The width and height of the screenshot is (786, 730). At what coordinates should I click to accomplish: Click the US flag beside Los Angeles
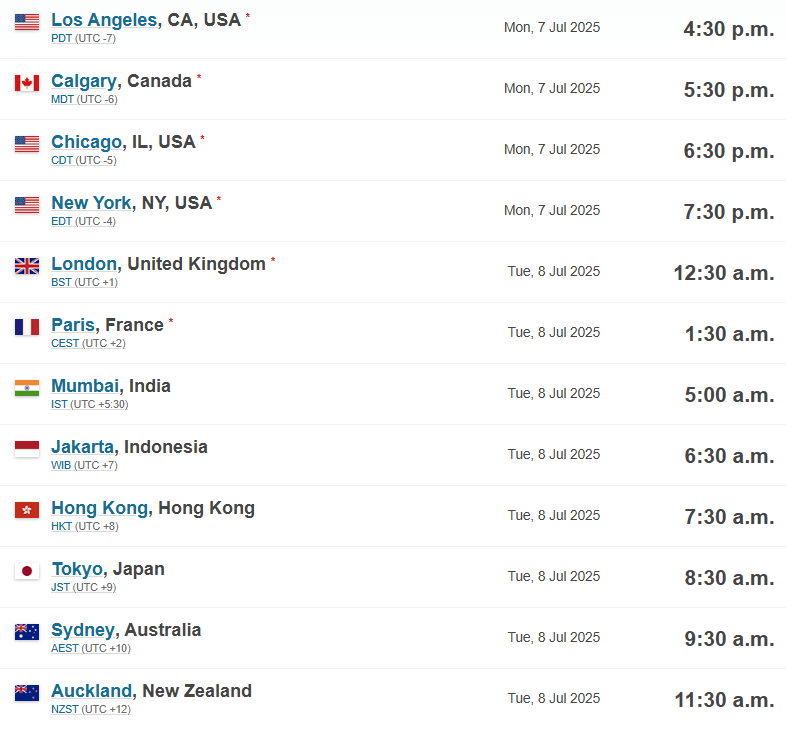tap(27, 22)
